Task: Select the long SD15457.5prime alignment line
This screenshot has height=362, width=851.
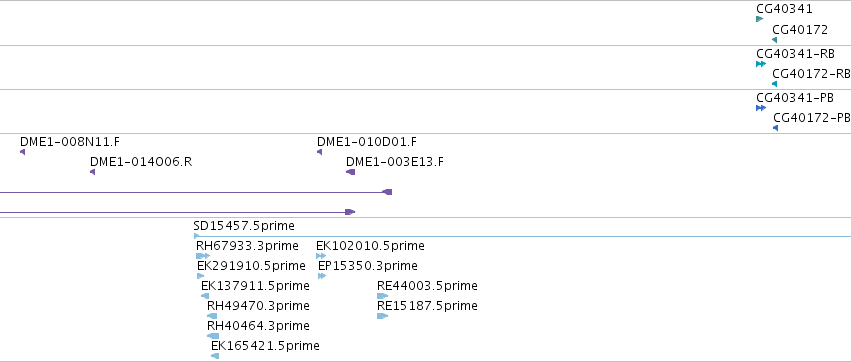Action: click(522, 236)
